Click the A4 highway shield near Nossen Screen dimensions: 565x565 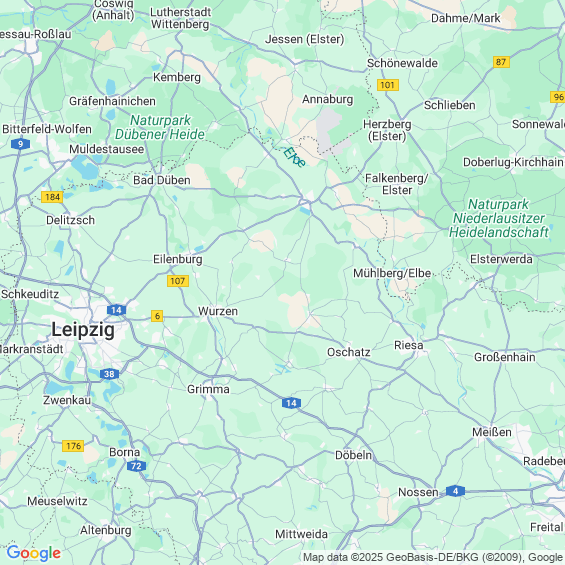(455, 491)
